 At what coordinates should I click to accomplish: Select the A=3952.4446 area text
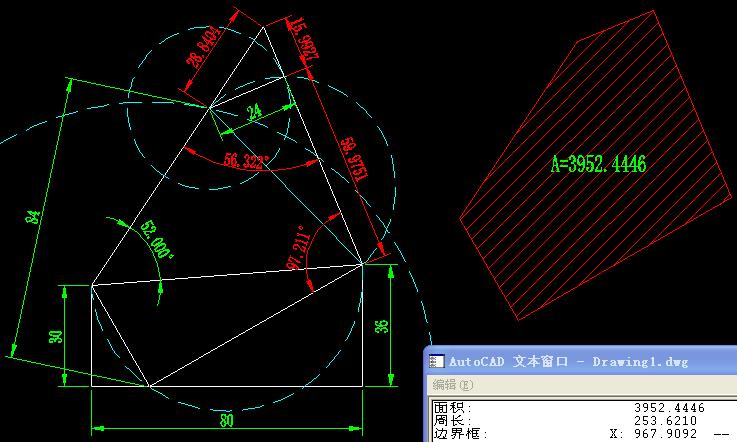[x=598, y=164]
